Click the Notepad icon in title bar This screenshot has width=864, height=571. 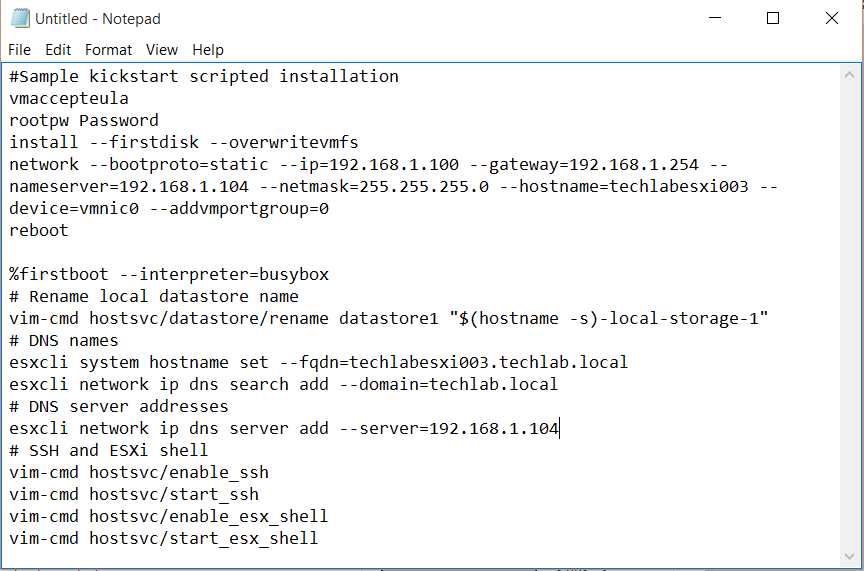coord(20,18)
